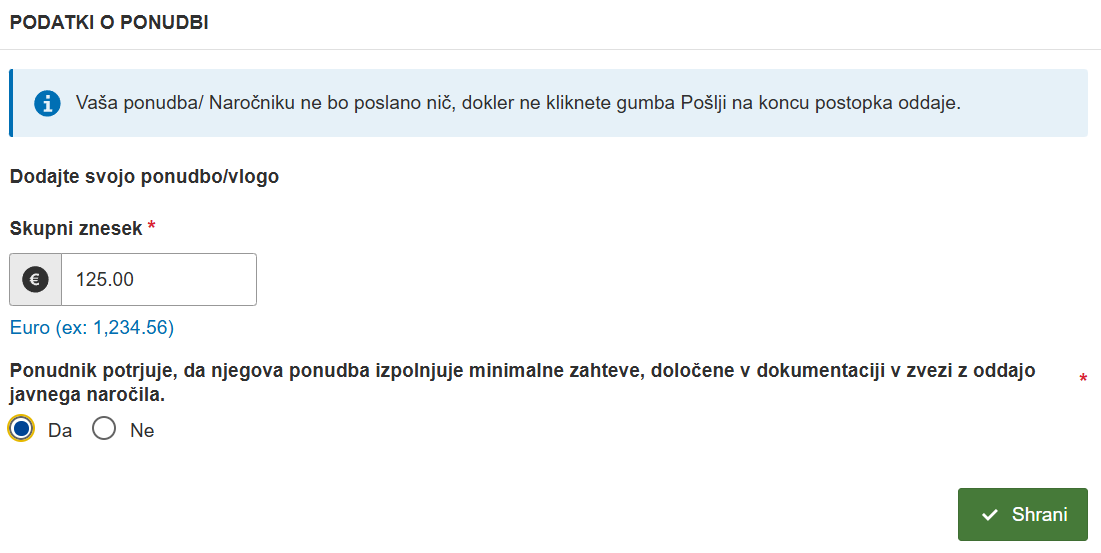The height and width of the screenshot is (553, 1101).
Task: Click the Skupni znesek field label
Action: [x=76, y=228]
